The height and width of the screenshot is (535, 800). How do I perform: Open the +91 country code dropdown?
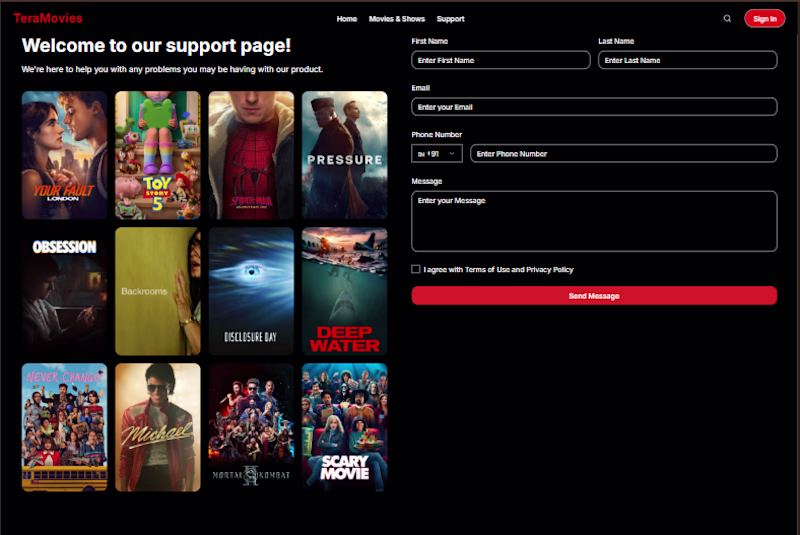click(x=437, y=154)
